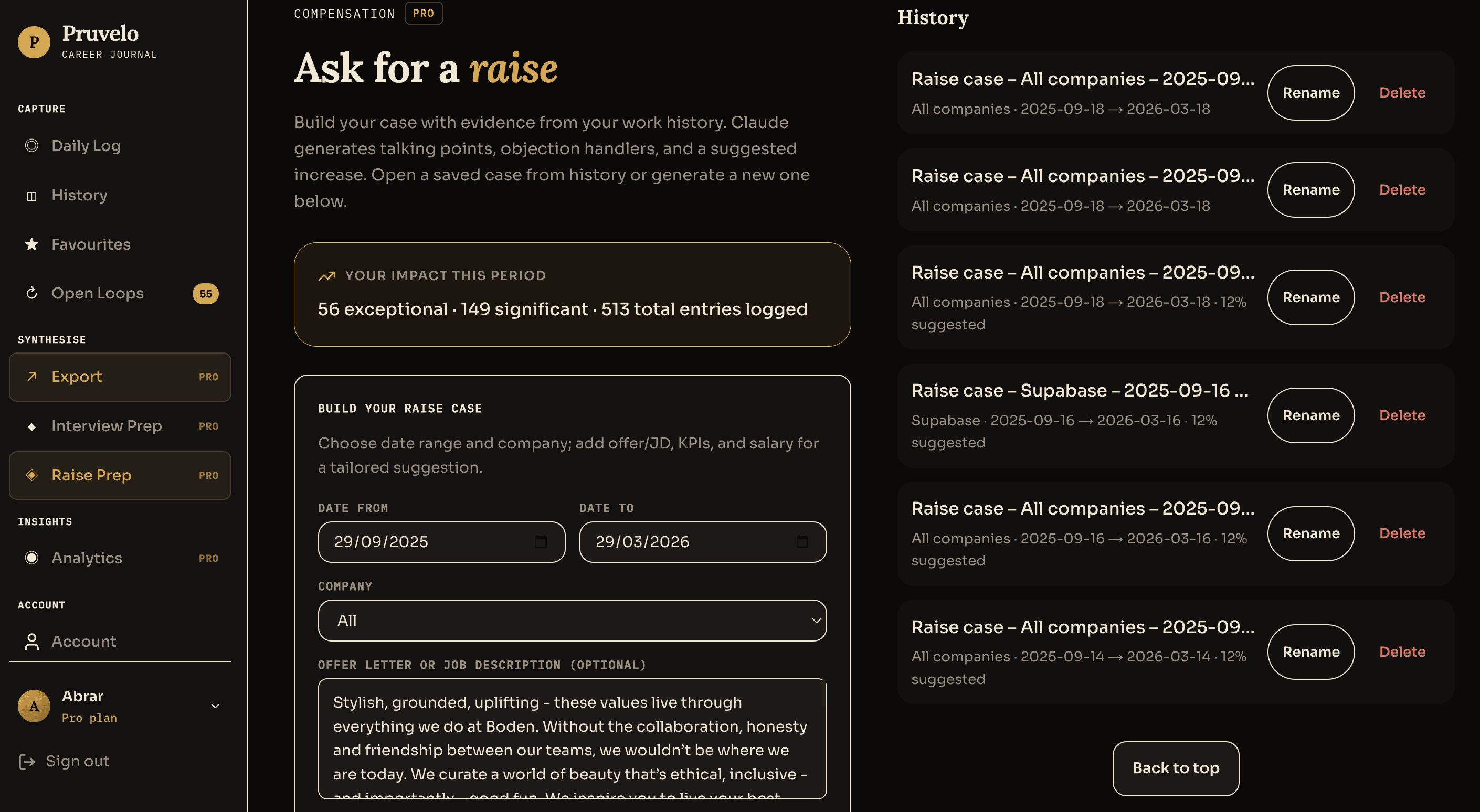Click the offer letter text area

[x=572, y=738]
